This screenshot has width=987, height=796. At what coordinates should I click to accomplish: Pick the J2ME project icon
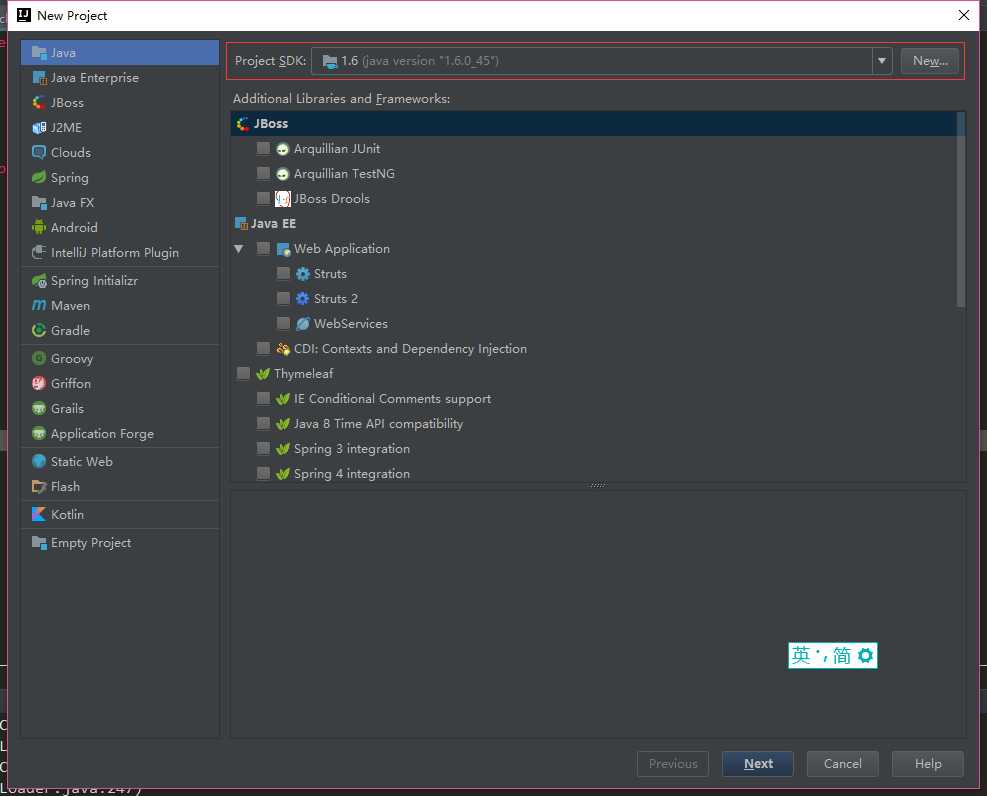(39, 128)
